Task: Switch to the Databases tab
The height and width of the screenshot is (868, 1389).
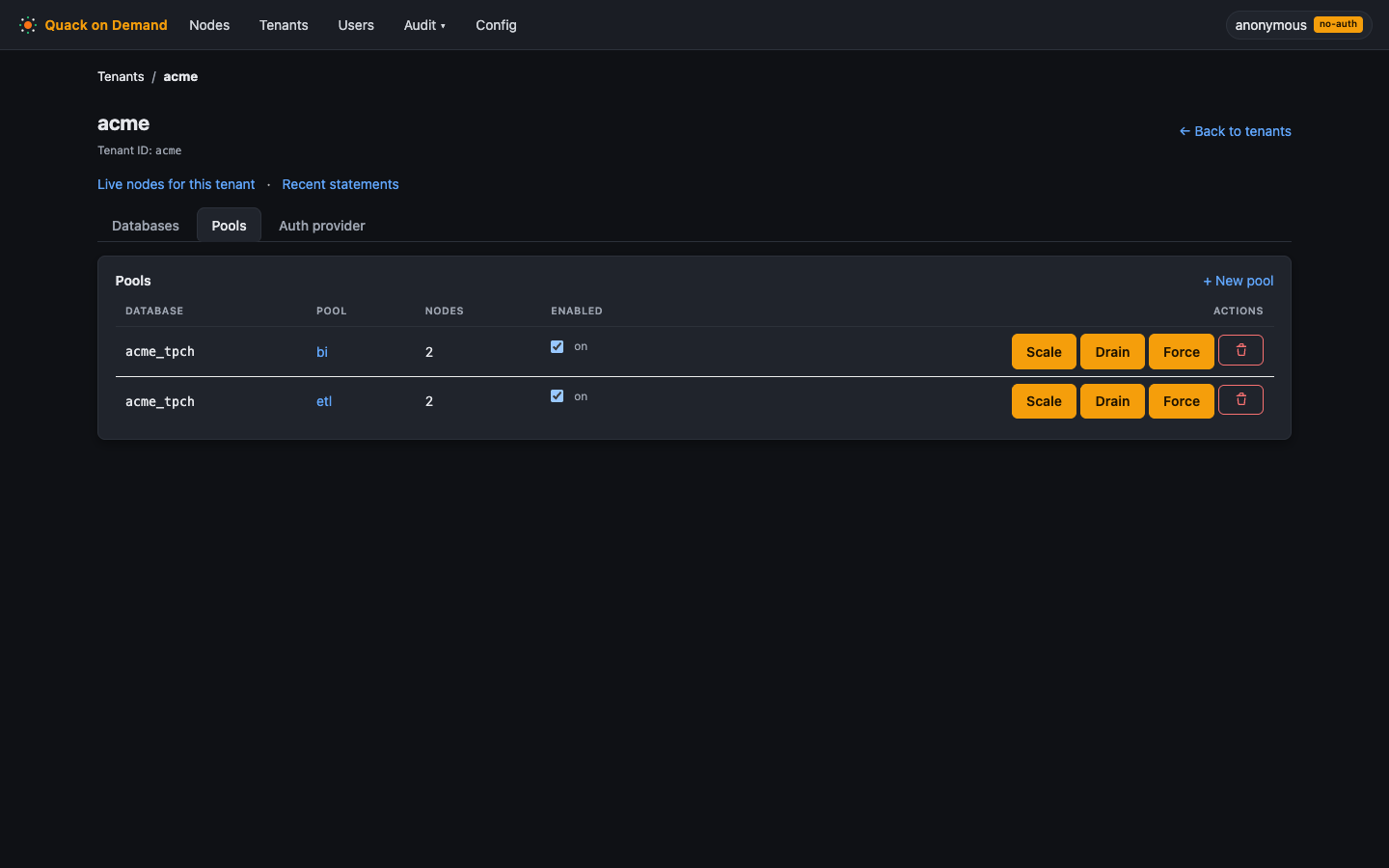Action: [146, 225]
